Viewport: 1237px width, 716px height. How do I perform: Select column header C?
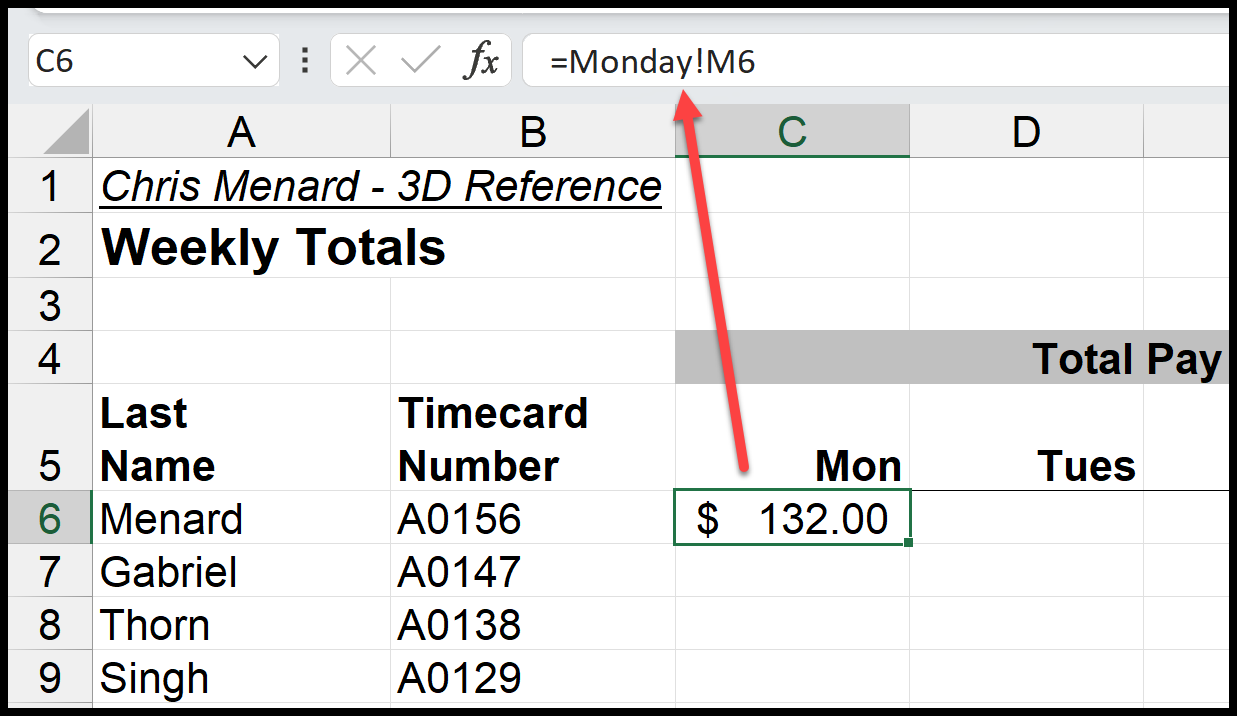pyautogui.click(x=792, y=131)
